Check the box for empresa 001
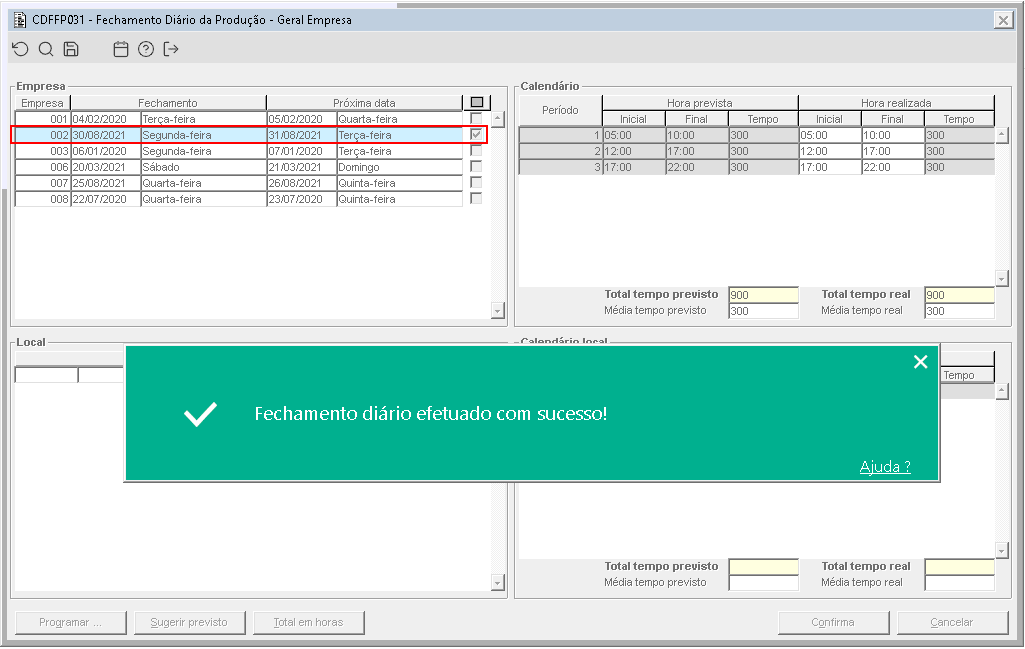 pyautogui.click(x=476, y=118)
